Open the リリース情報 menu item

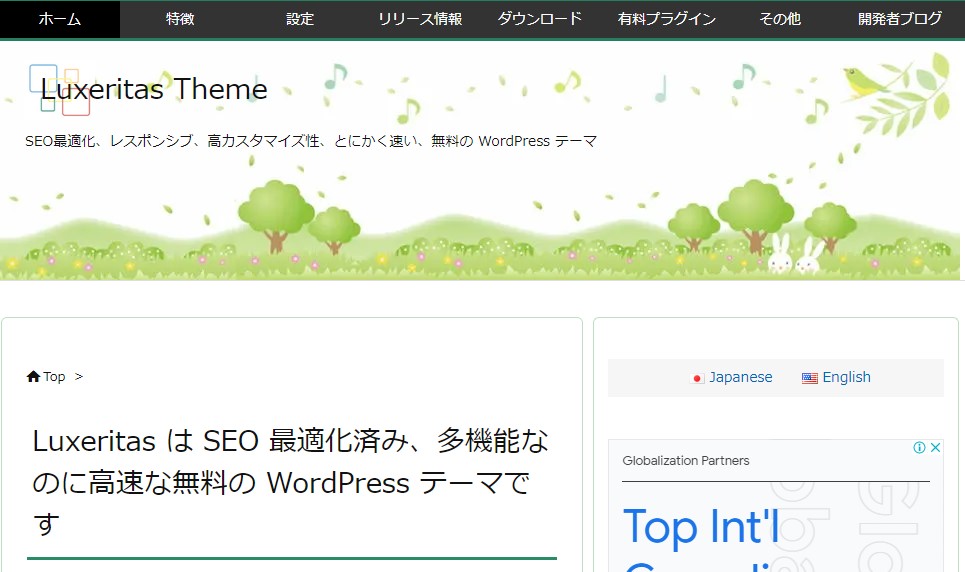[x=420, y=19]
